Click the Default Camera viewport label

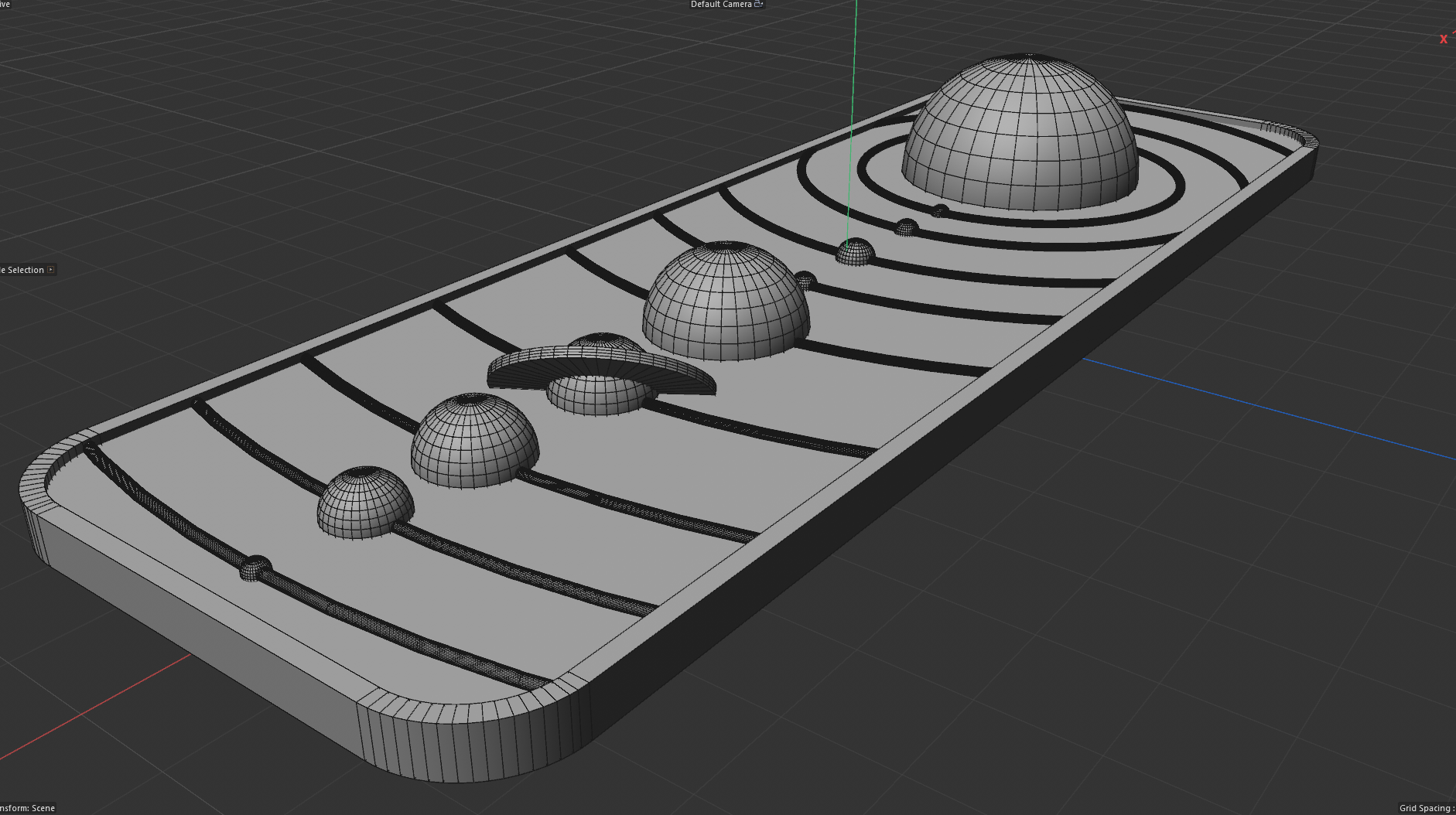tap(721, 5)
